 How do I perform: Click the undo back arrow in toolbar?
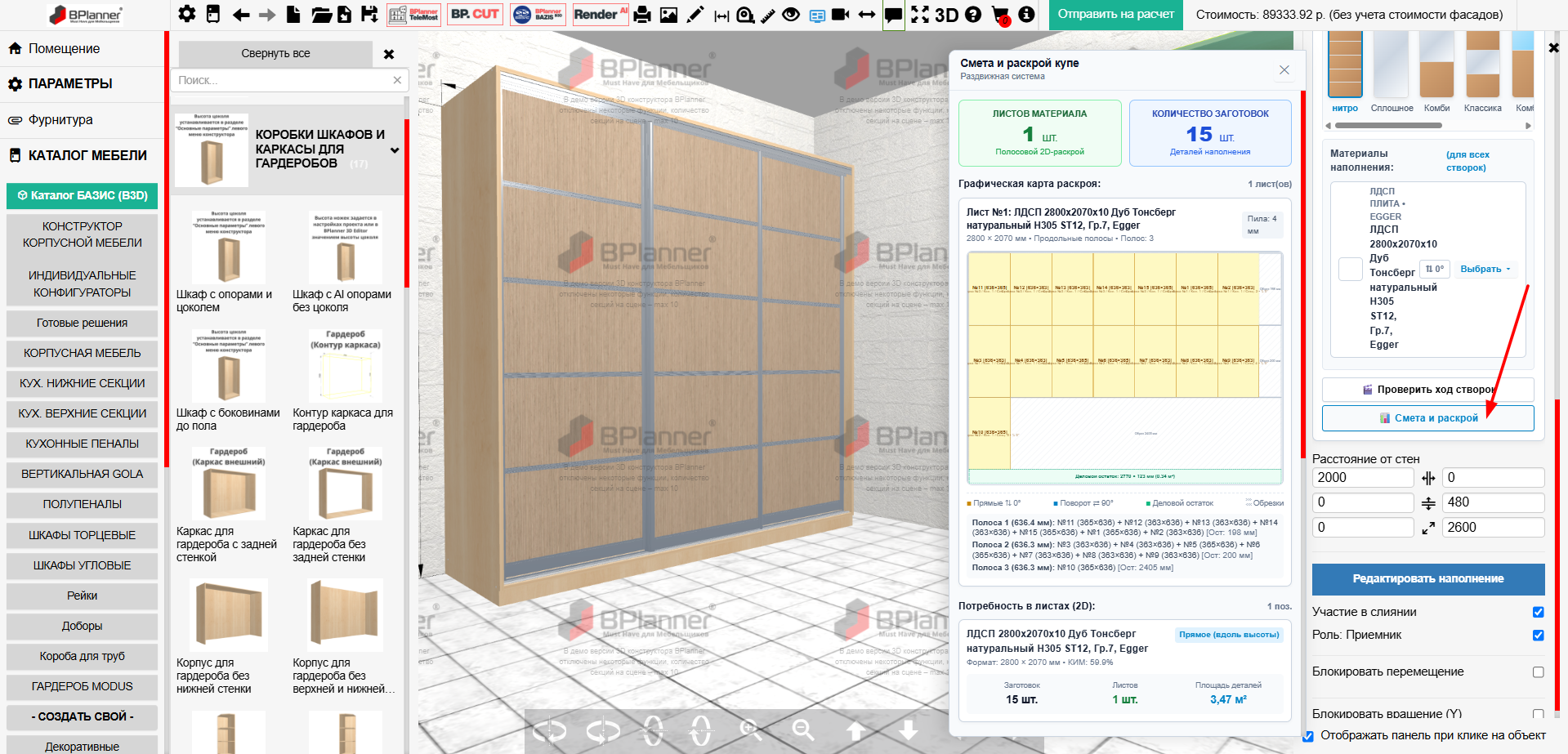[240, 15]
